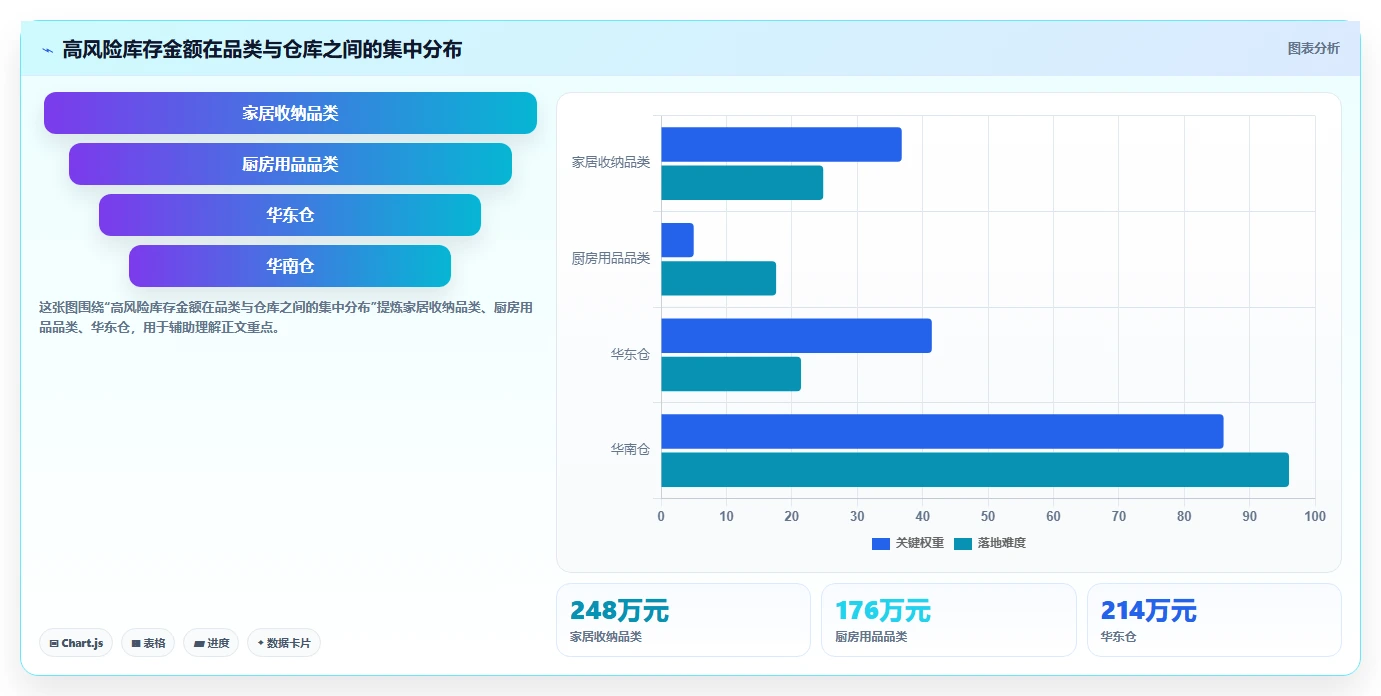Click the chart title 高风险库存金额 heading
The width and height of the screenshot is (1381, 696).
click(x=262, y=49)
